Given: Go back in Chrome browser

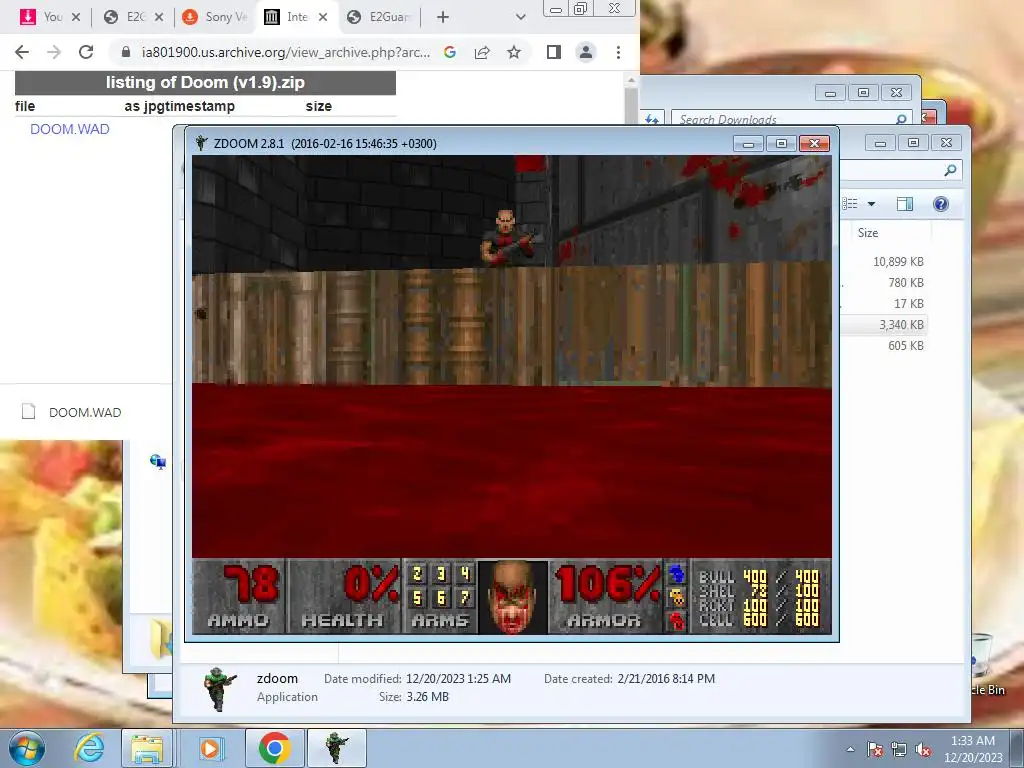Looking at the screenshot, I should point(22,52).
